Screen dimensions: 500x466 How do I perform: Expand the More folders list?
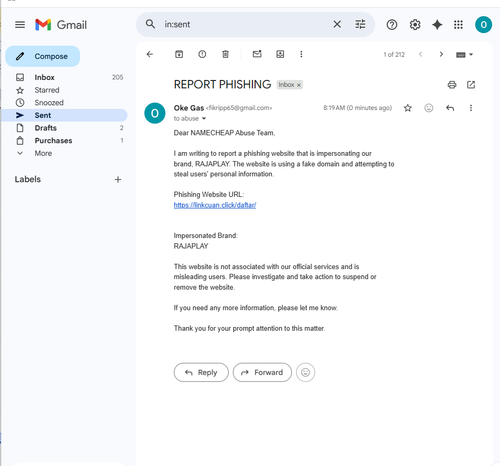click(x=64, y=153)
